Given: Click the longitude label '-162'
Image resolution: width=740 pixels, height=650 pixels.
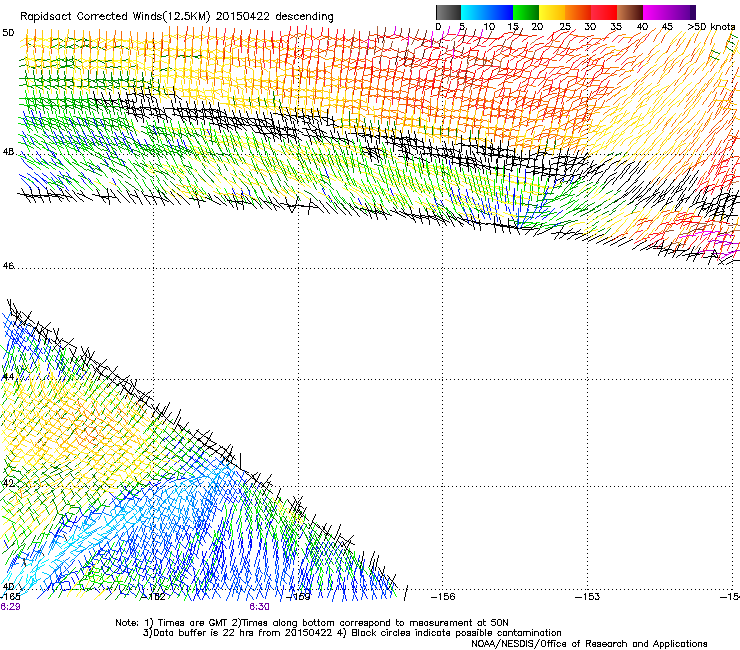Looking at the screenshot, I should [154, 597].
